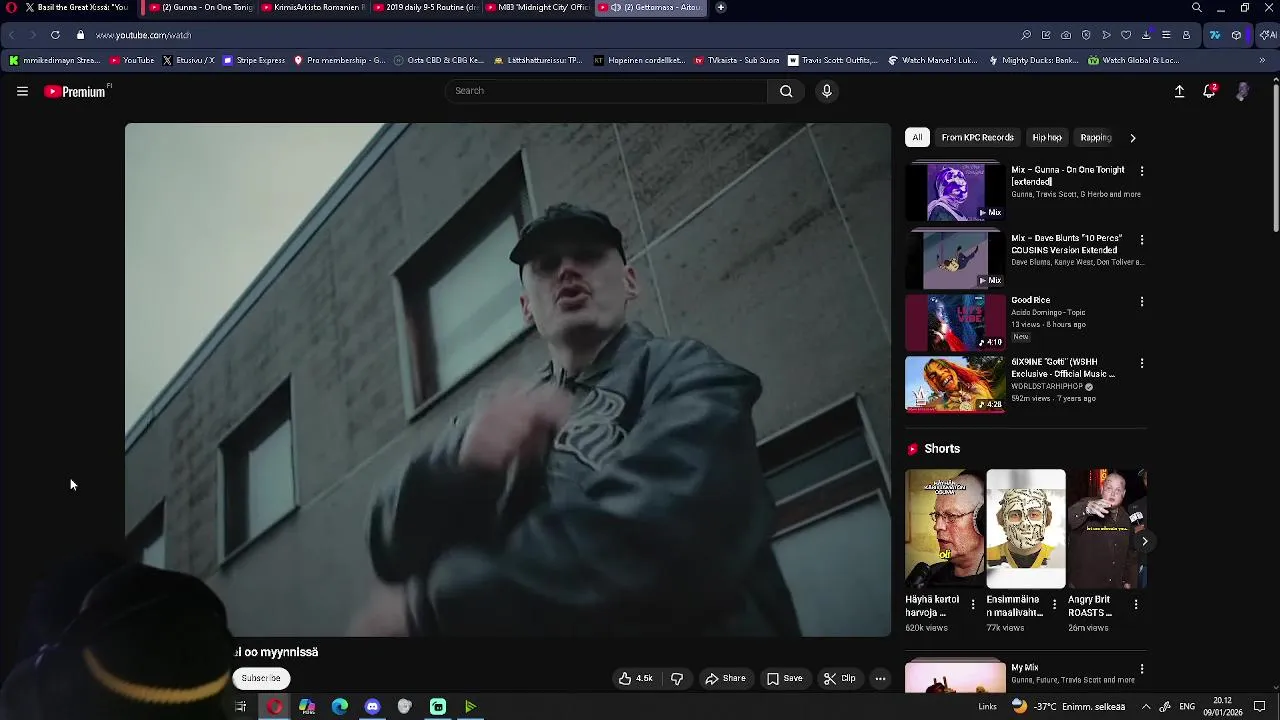1280x720 pixels.
Task: Save the video to a playlist
Action: 784,678
